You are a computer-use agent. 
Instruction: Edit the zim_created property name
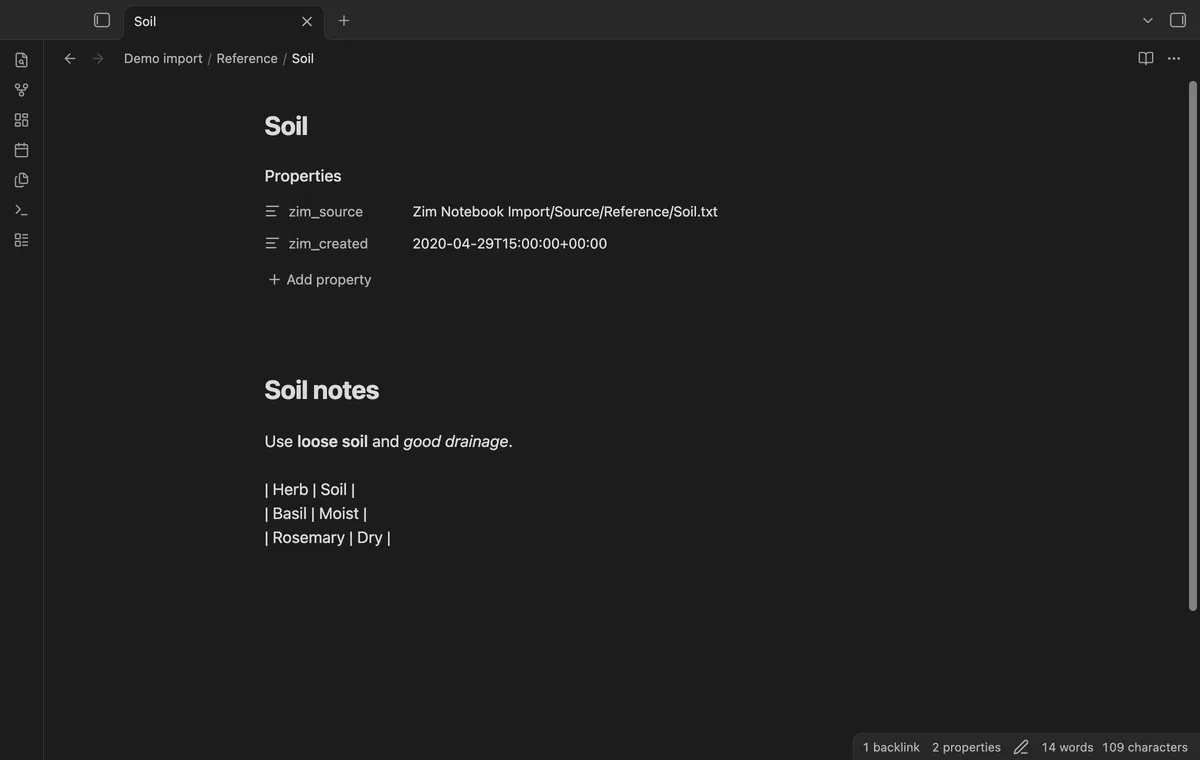328,244
